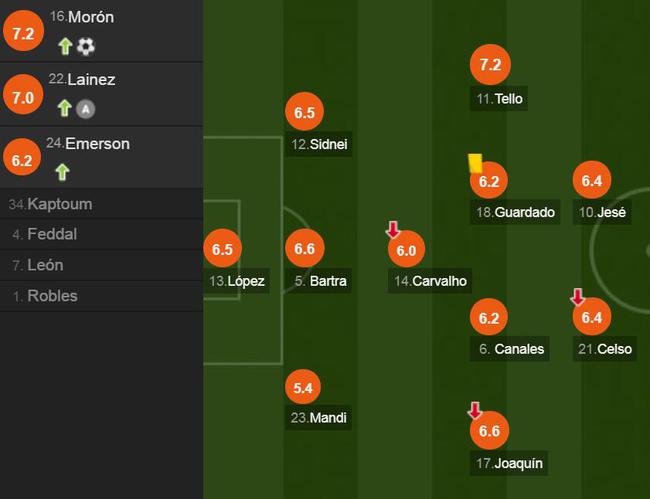
Task: Select Feddal from the bench list
Action: [x=102, y=234]
